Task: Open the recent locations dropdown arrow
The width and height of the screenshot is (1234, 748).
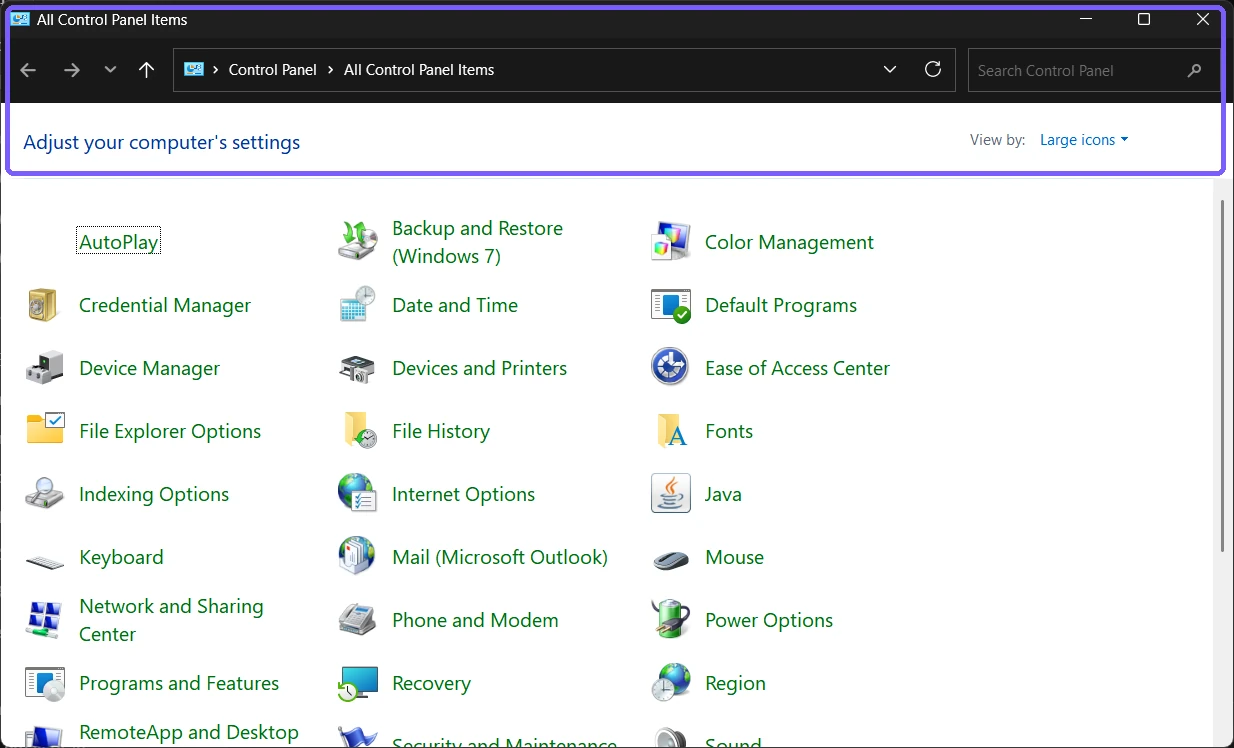Action: click(110, 70)
